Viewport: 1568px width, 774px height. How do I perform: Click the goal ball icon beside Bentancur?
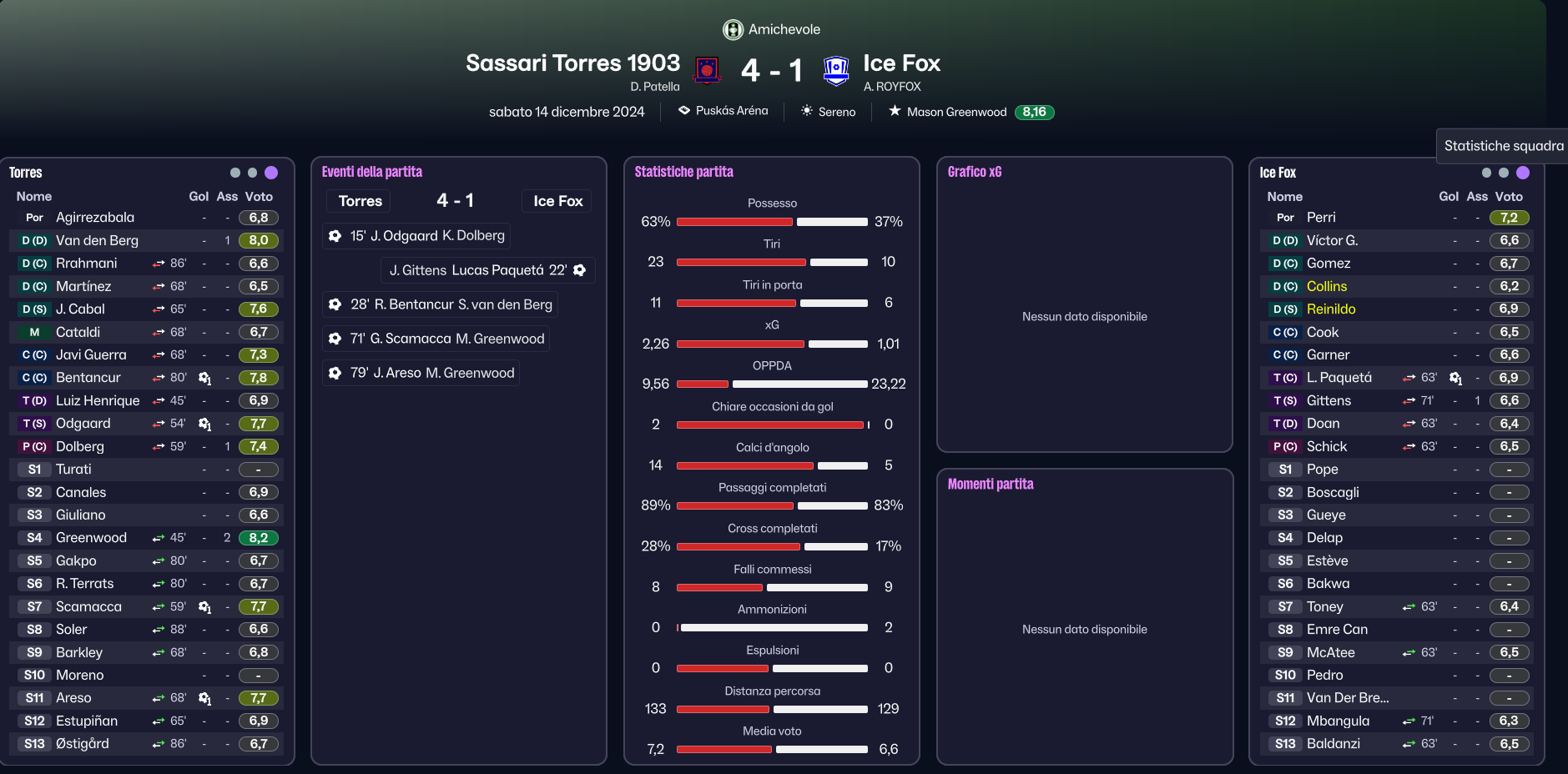click(x=204, y=378)
